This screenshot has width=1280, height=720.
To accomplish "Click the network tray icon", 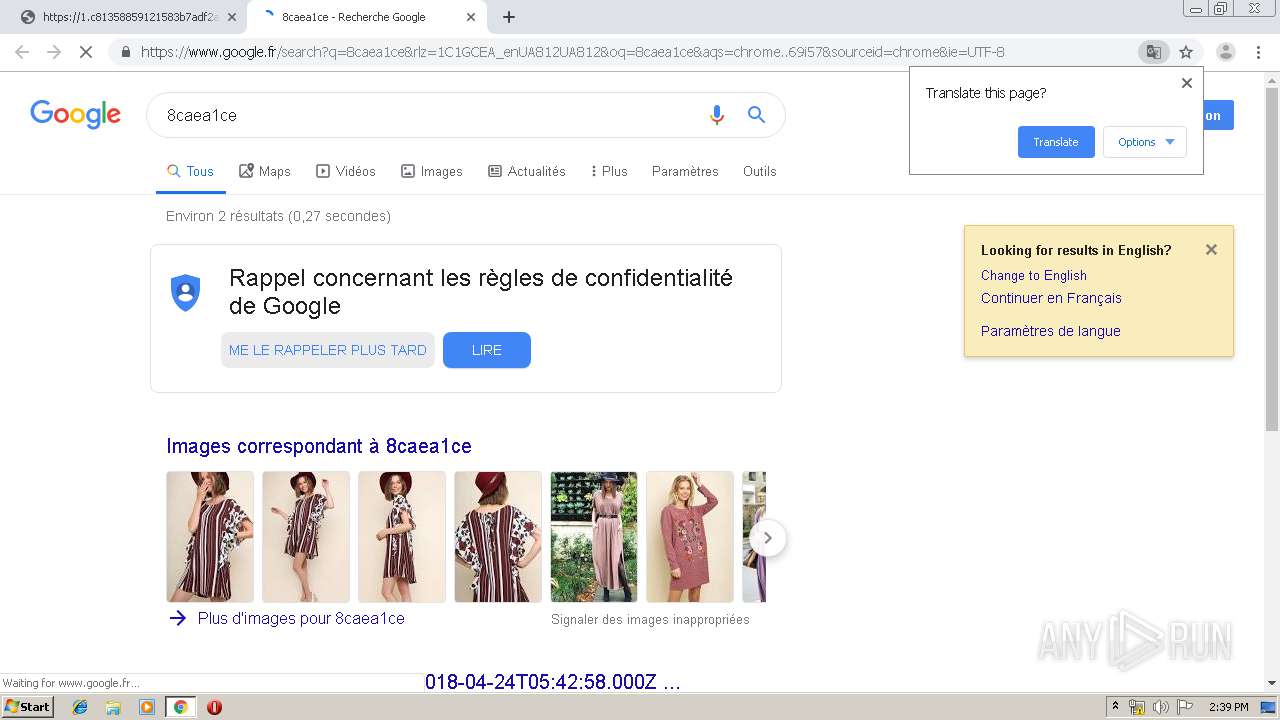I will (x=1137, y=707).
